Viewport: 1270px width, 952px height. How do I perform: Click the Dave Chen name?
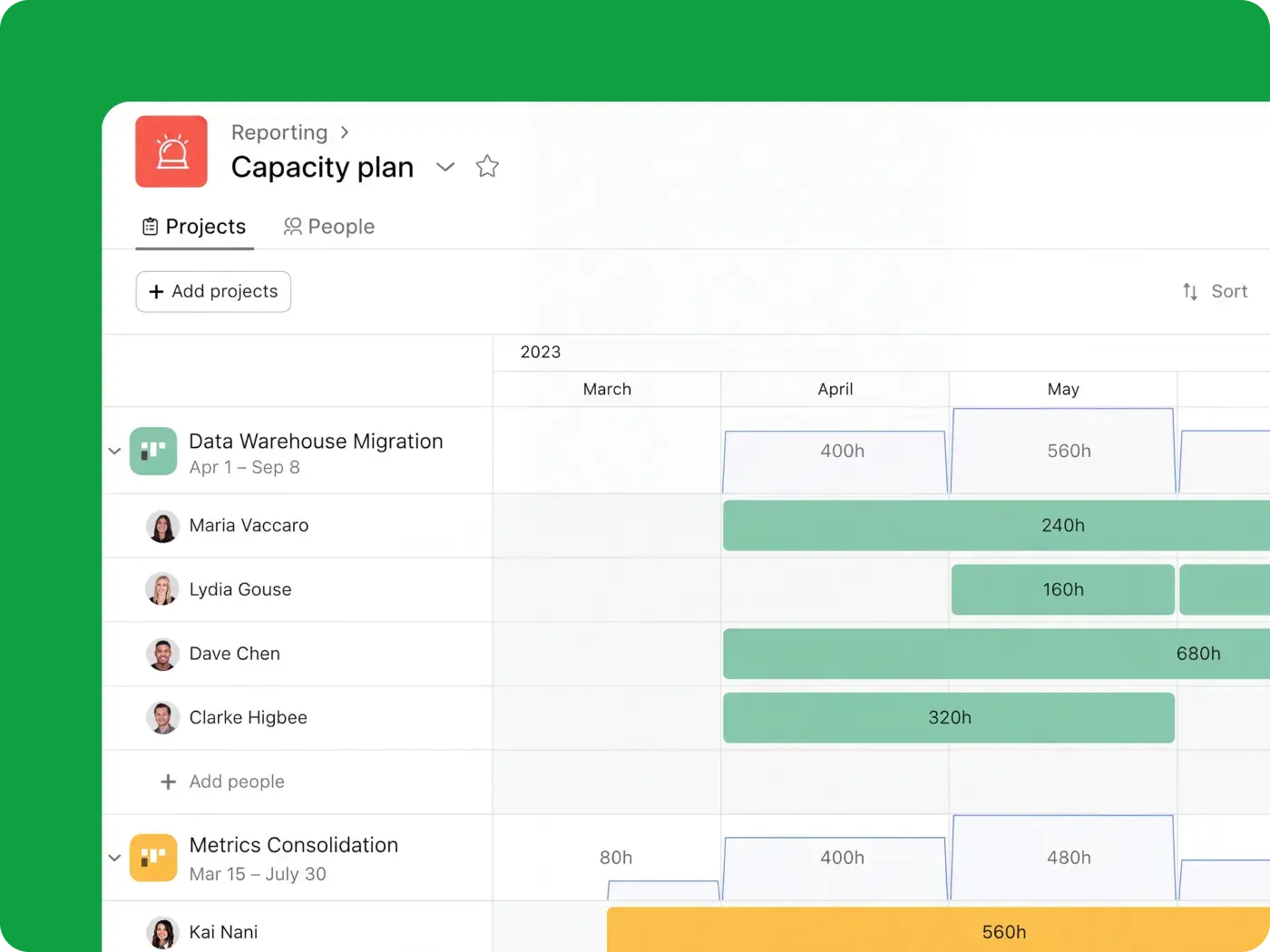[235, 654]
